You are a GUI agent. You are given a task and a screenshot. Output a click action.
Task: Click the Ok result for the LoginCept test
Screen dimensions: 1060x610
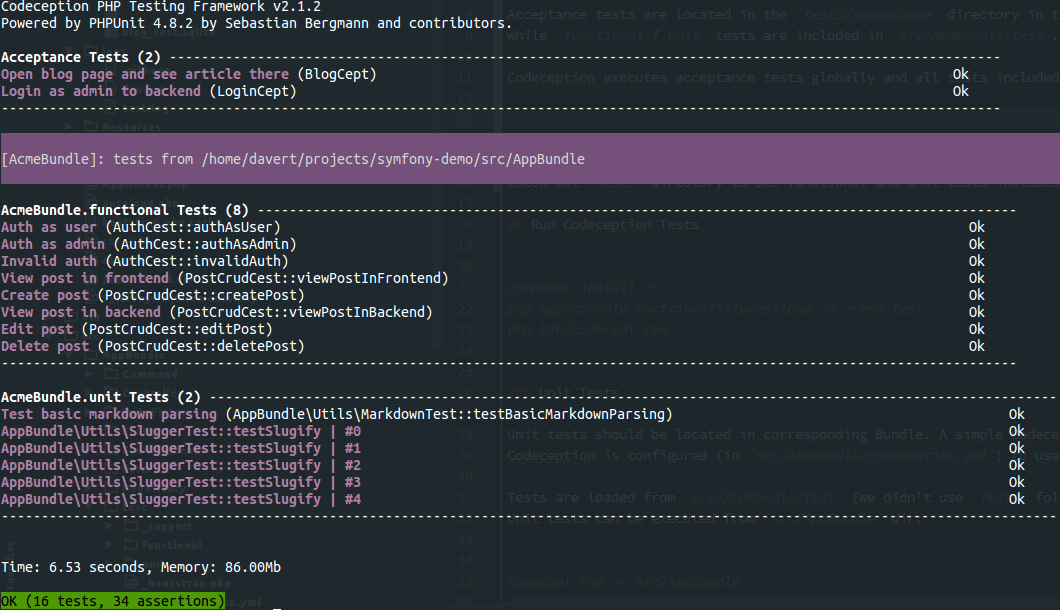961,91
